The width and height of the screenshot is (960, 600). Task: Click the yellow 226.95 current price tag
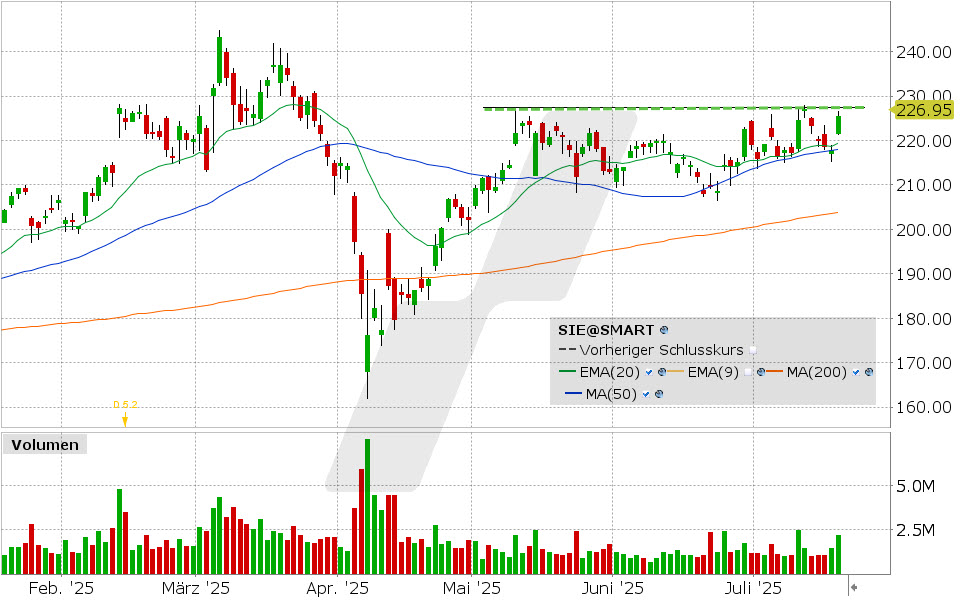coord(921,110)
